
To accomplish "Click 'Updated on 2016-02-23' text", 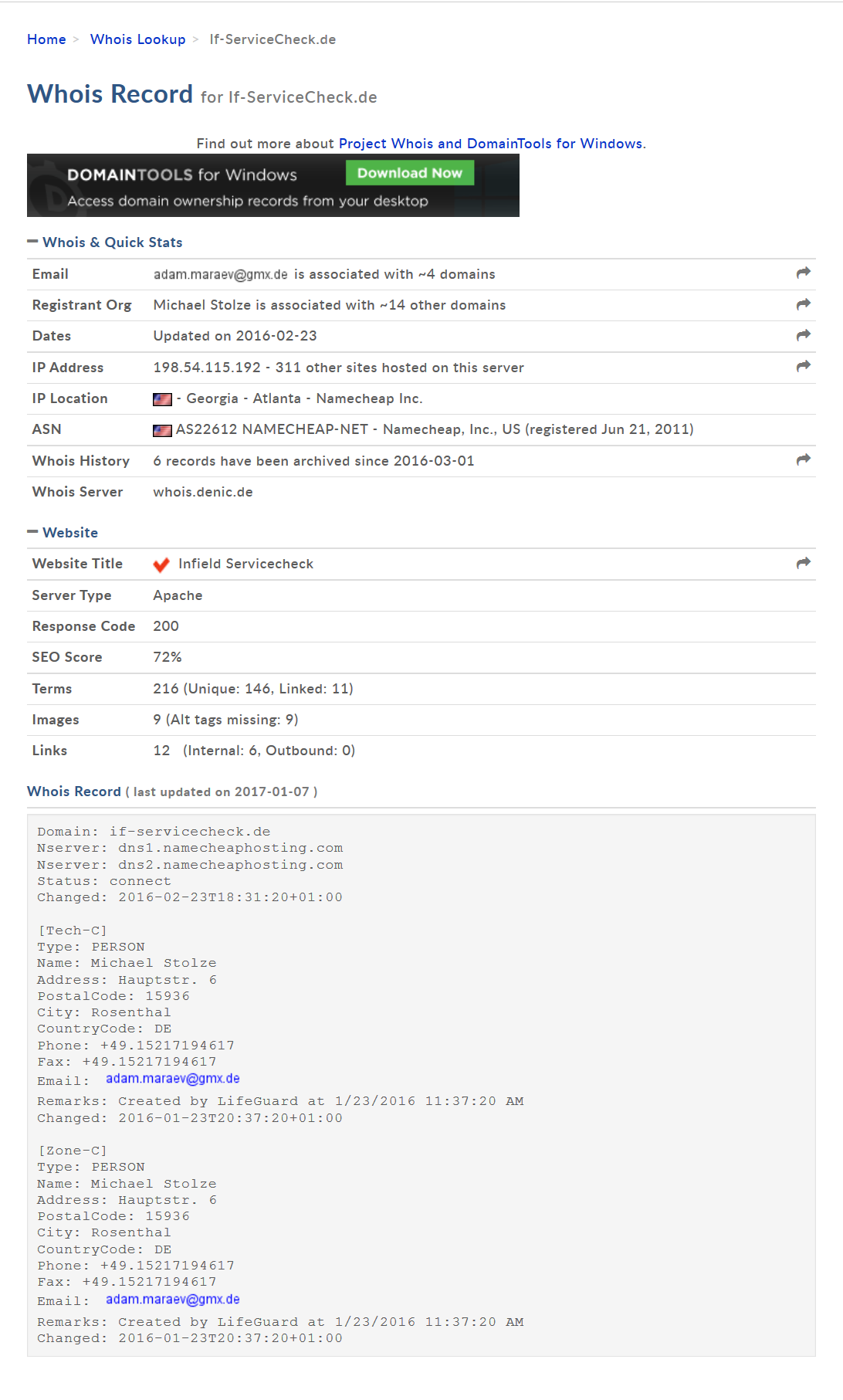I will pyautogui.click(x=235, y=336).
